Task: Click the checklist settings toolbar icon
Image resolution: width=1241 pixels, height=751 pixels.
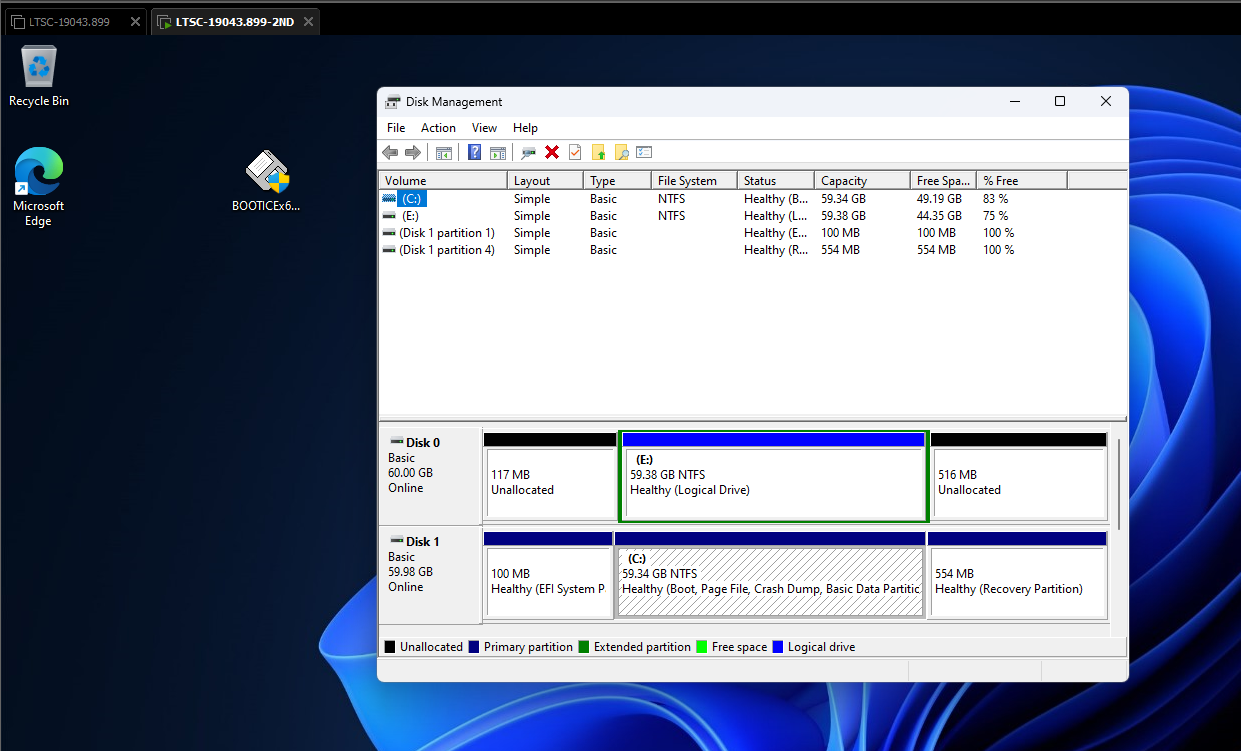Action: coord(644,152)
